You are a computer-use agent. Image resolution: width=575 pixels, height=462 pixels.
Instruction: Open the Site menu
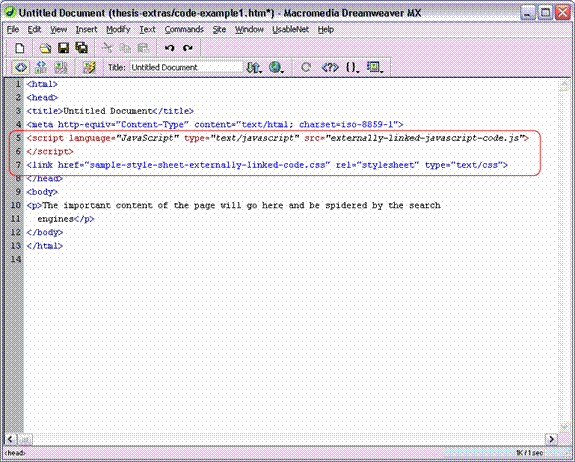click(219, 30)
